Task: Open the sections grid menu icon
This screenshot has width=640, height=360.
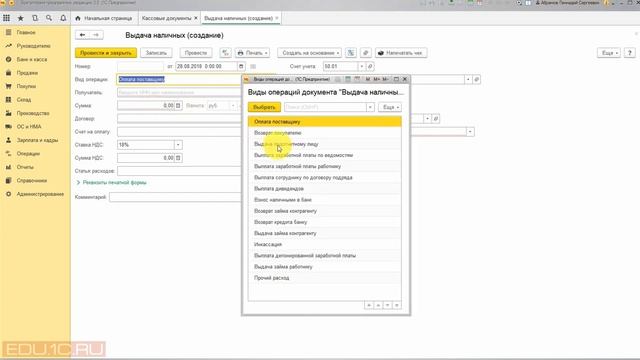Action: click(x=7, y=18)
